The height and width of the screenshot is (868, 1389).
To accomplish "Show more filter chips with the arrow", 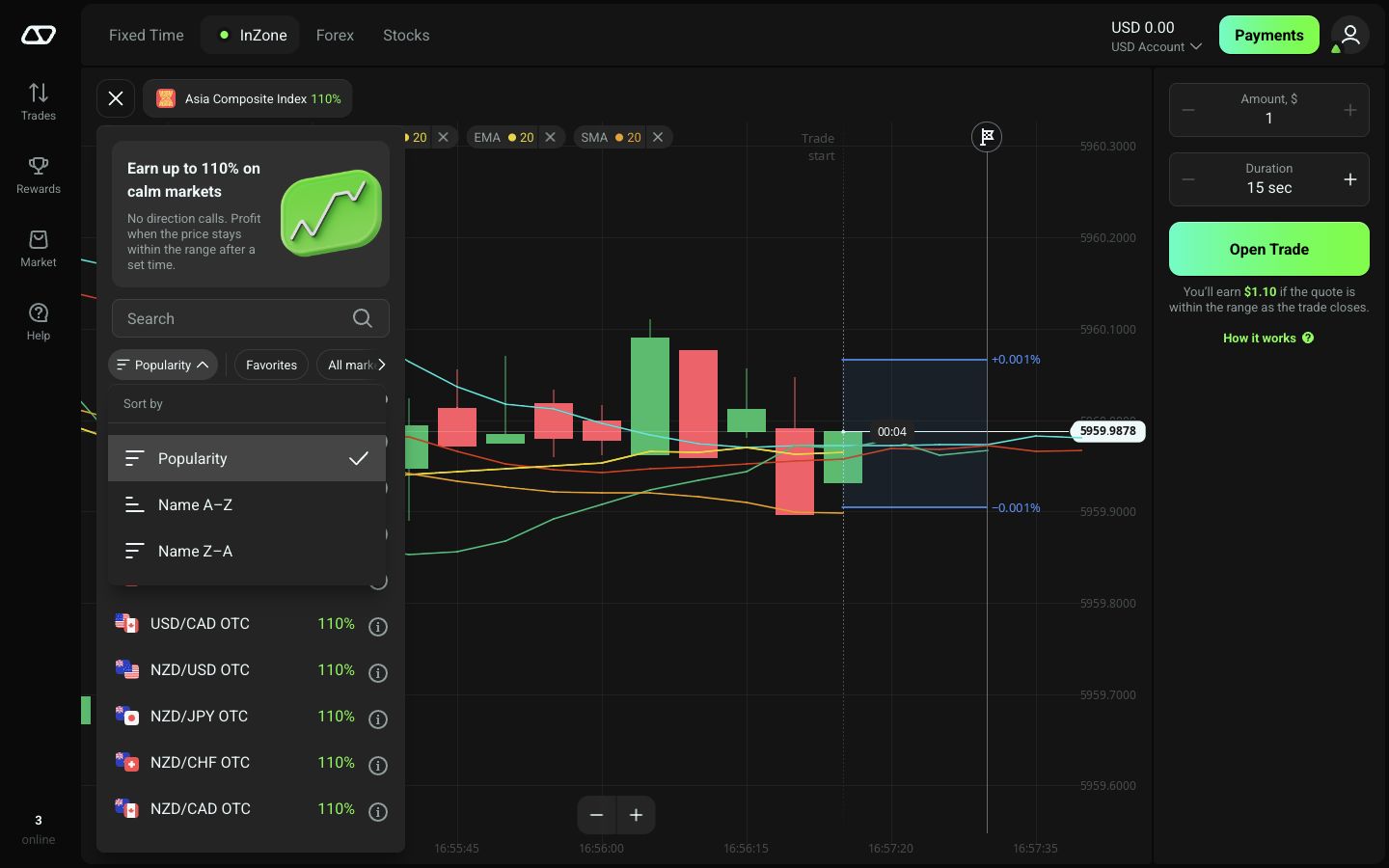I will click(x=382, y=365).
